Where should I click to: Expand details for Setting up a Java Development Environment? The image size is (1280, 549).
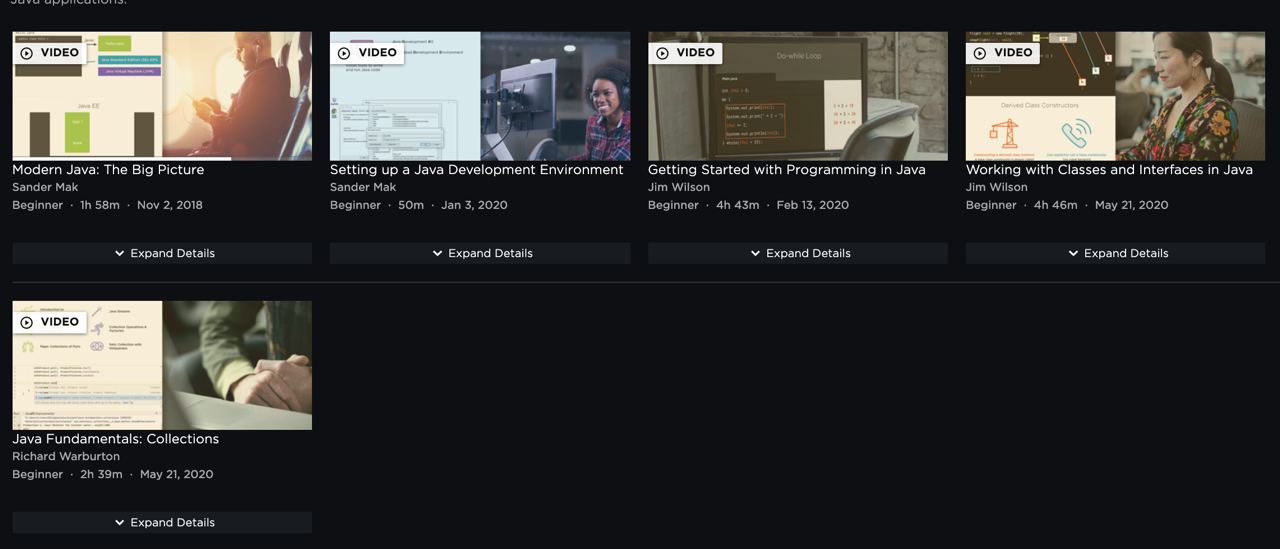click(x=480, y=253)
